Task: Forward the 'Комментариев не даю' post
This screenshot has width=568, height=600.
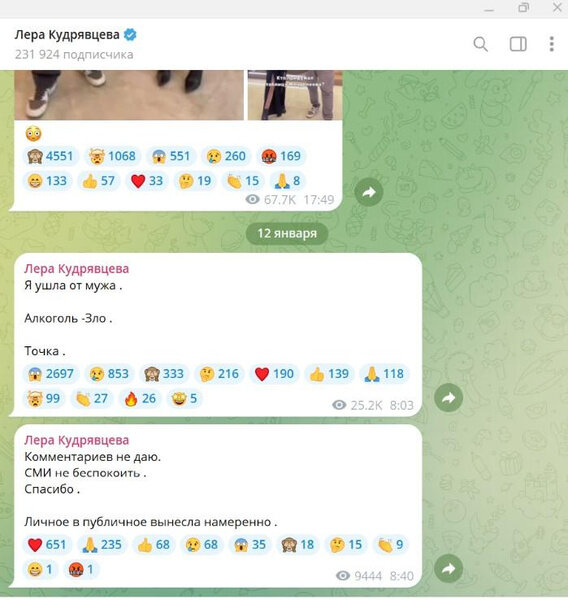Action: 449,569
